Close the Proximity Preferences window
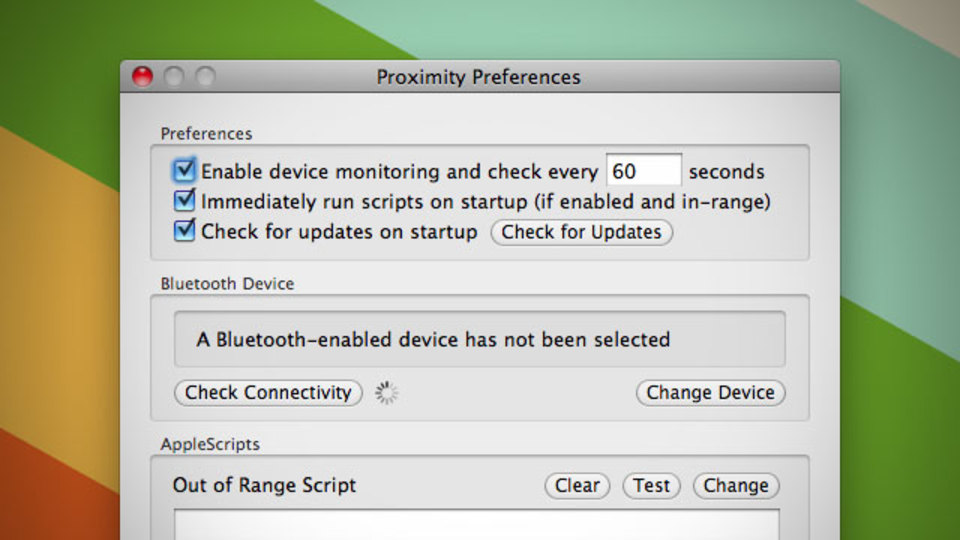Image resolution: width=960 pixels, height=540 pixels. pyautogui.click(x=142, y=77)
